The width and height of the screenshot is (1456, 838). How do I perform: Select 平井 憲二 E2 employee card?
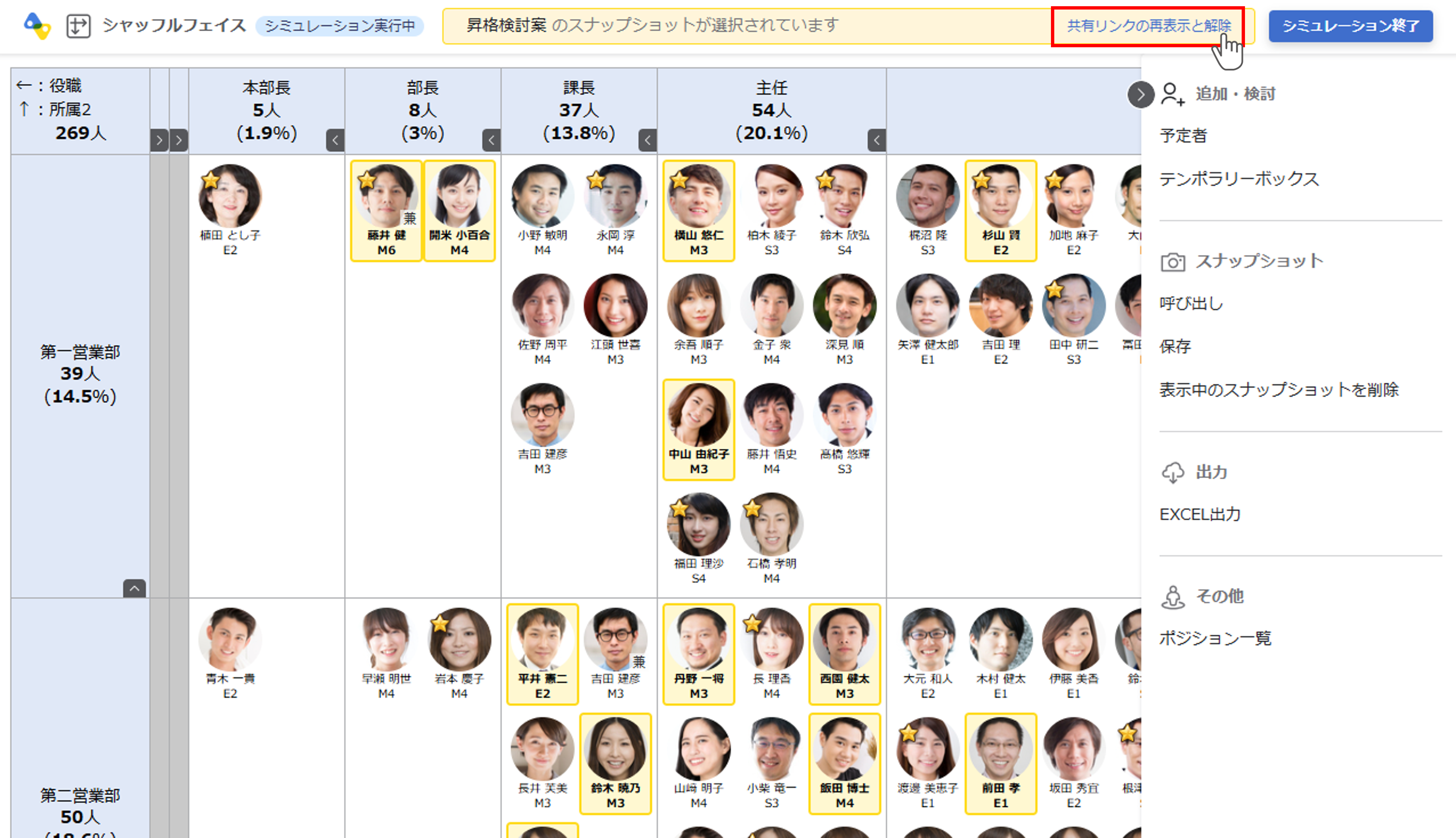(542, 654)
